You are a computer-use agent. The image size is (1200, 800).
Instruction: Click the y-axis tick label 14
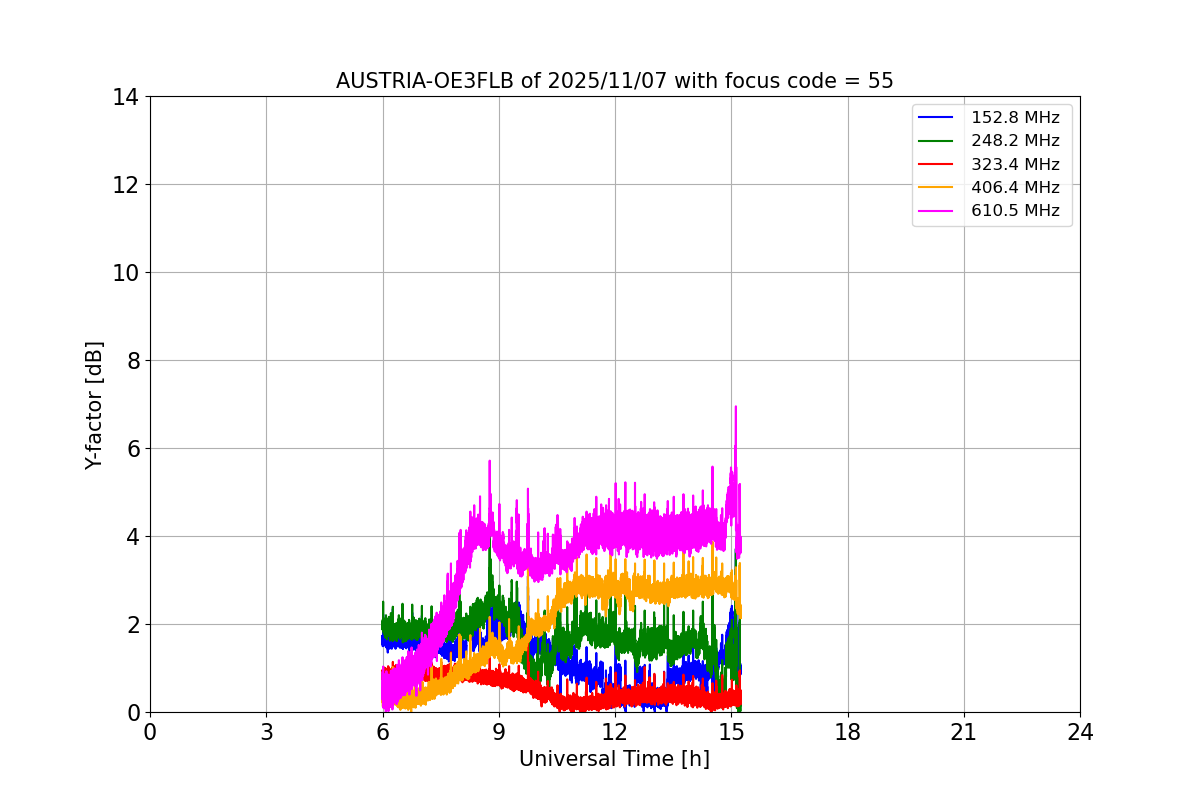pyautogui.click(x=125, y=97)
